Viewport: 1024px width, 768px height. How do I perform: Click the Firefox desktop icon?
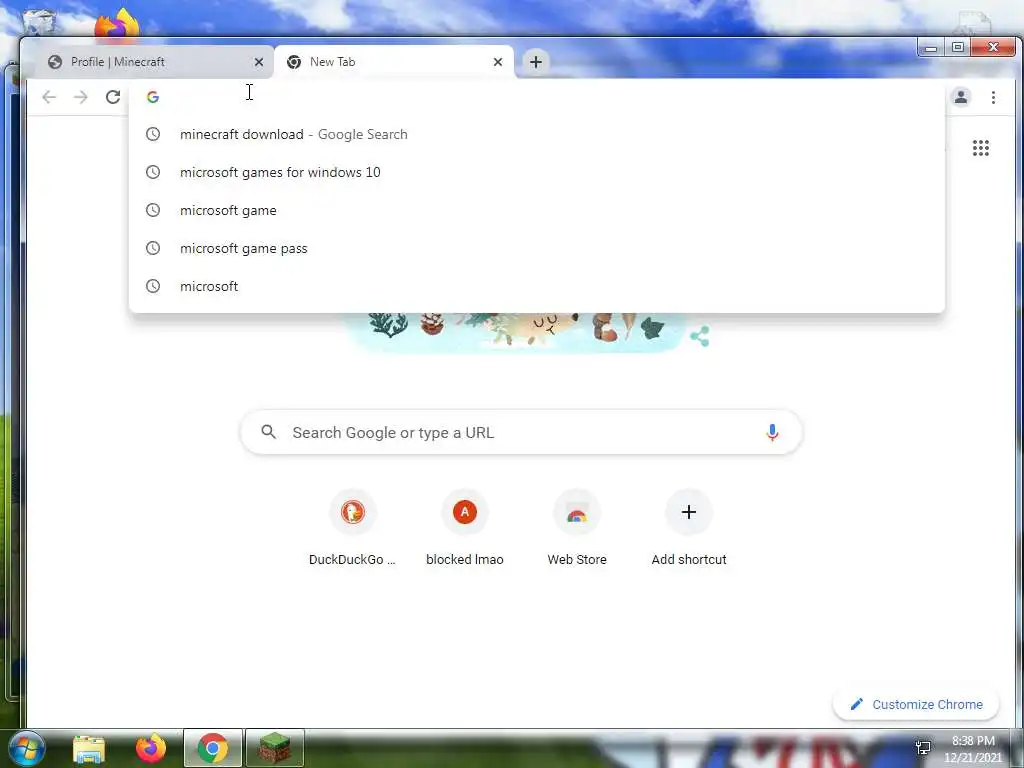click(x=118, y=25)
